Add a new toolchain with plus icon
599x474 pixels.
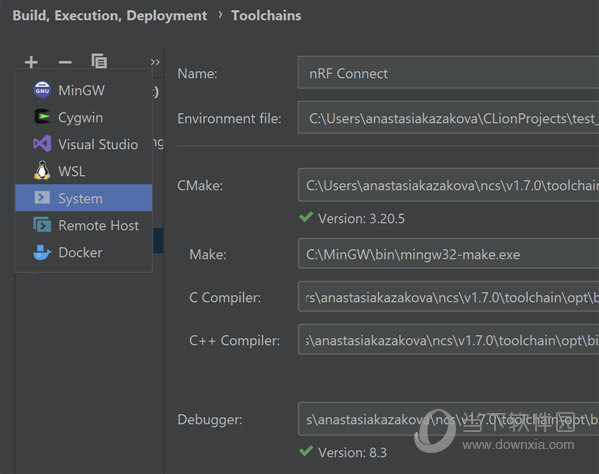(x=31, y=62)
